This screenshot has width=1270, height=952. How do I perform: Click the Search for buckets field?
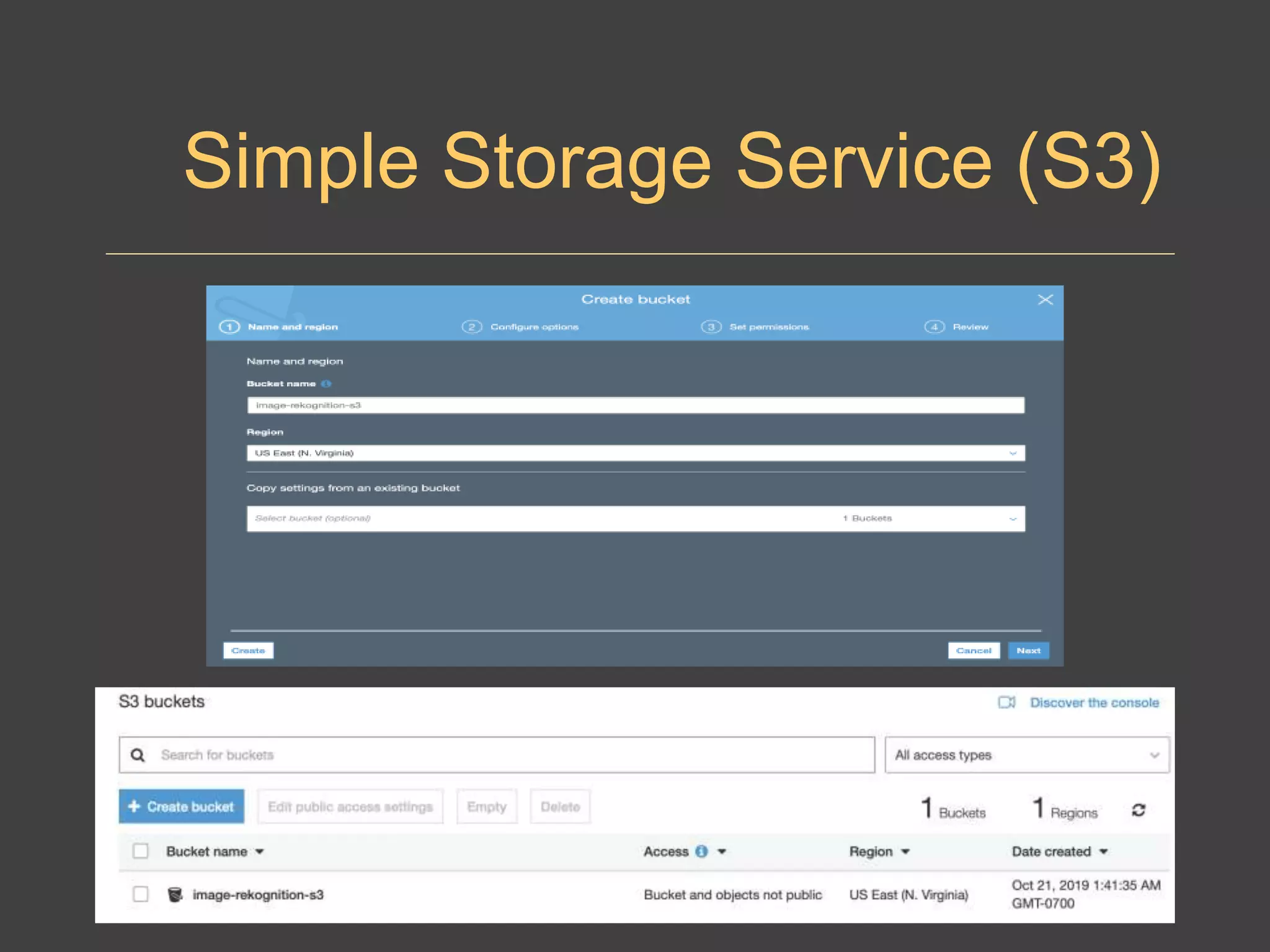497,755
